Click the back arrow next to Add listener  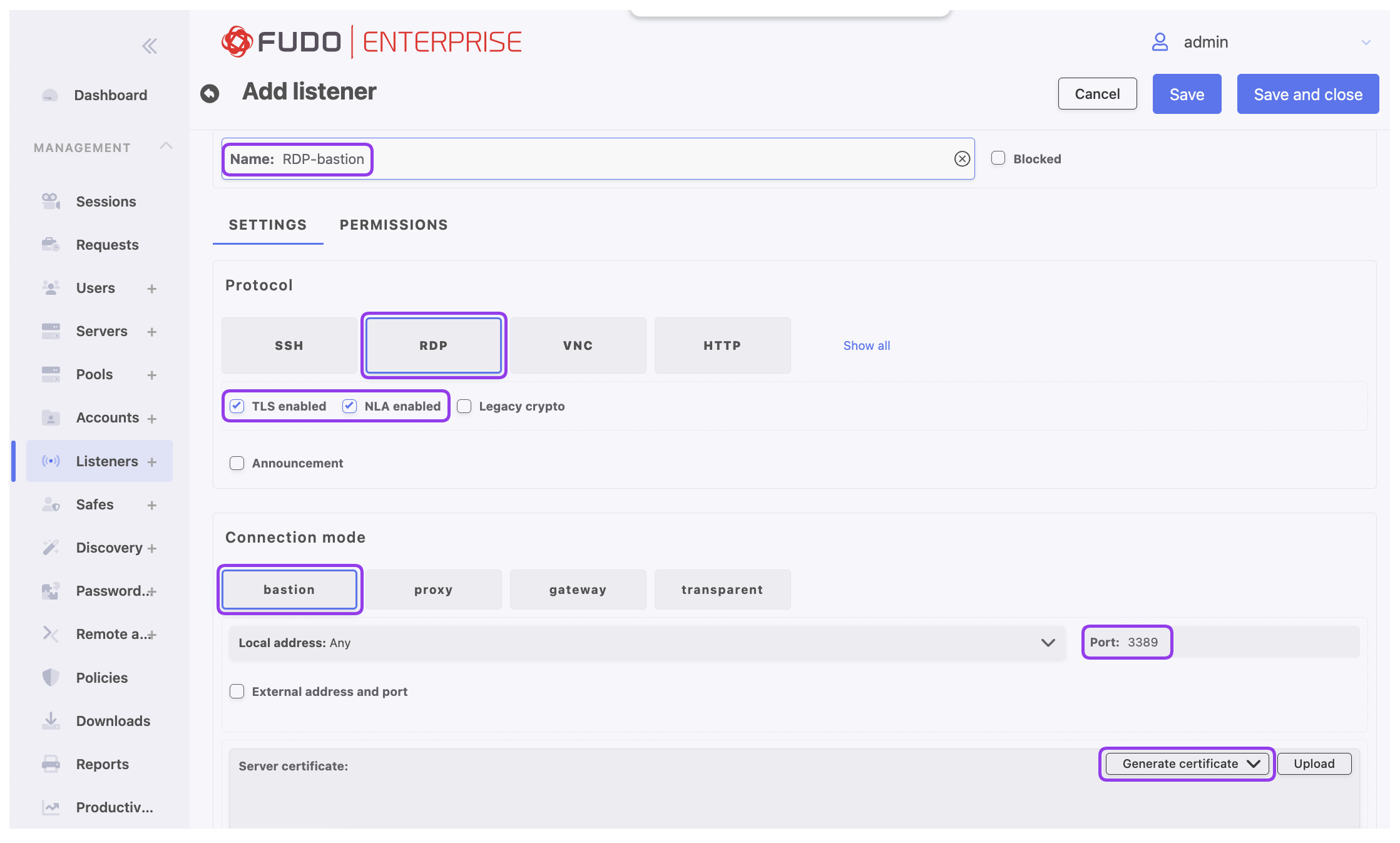[x=210, y=93]
